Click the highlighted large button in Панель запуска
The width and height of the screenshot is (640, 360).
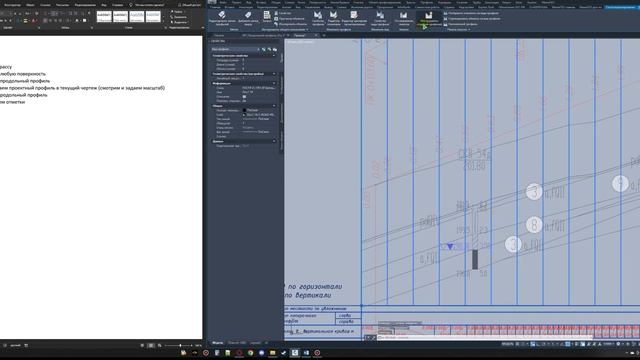[429, 19]
